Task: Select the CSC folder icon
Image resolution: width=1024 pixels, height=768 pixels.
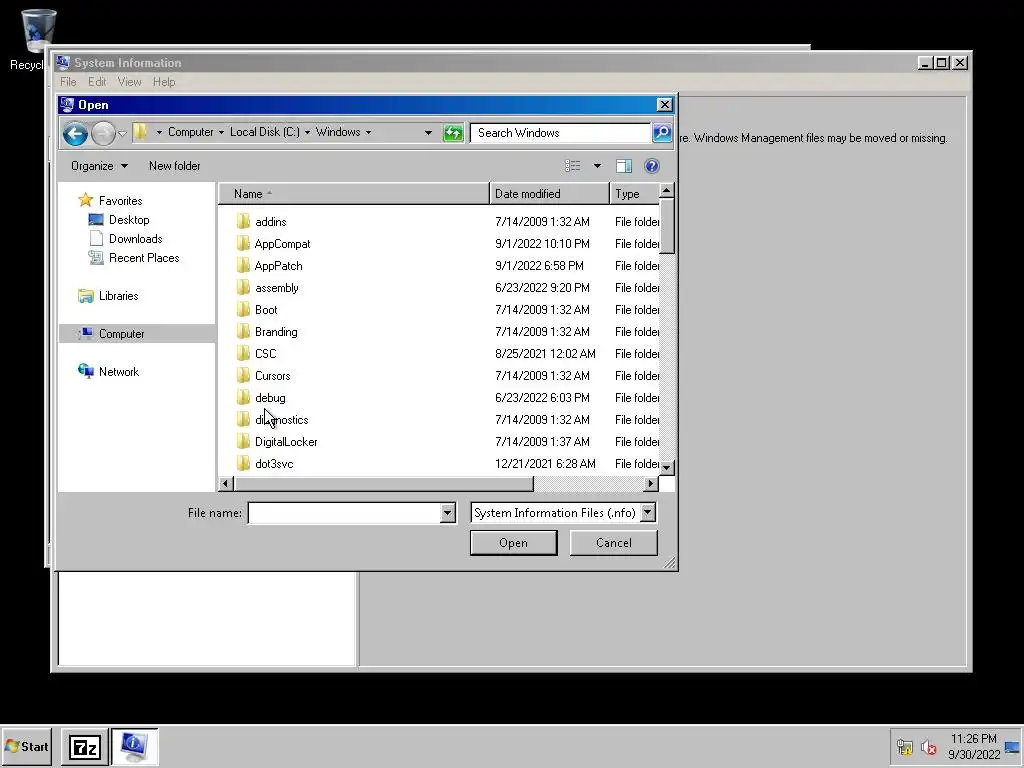Action: [x=243, y=353]
